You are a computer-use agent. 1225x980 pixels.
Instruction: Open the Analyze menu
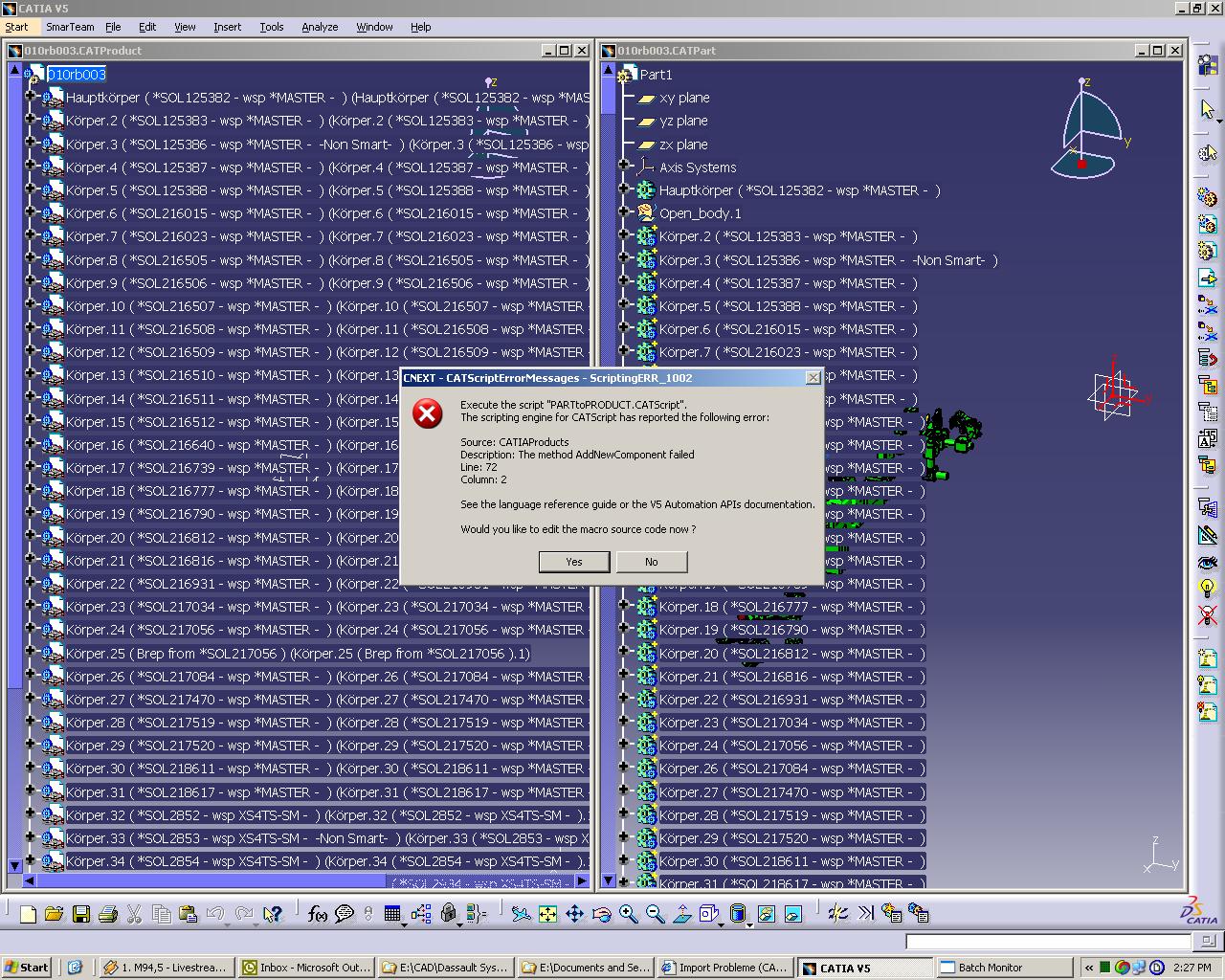point(320,27)
